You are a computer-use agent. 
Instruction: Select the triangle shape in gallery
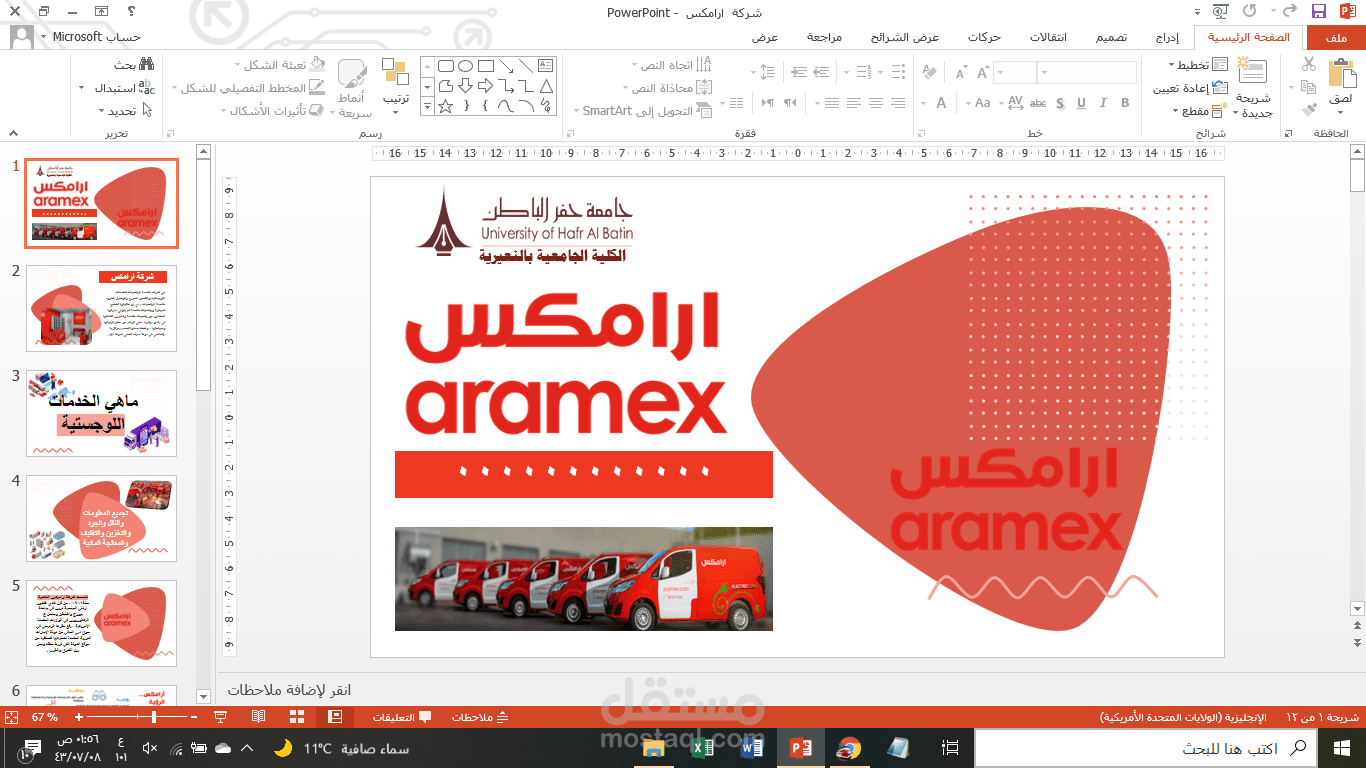pos(545,85)
